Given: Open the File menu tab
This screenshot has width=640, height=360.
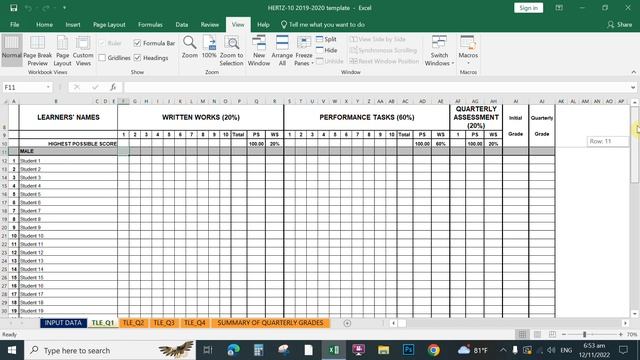Looking at the screenshot, I should tap(15, 24).
